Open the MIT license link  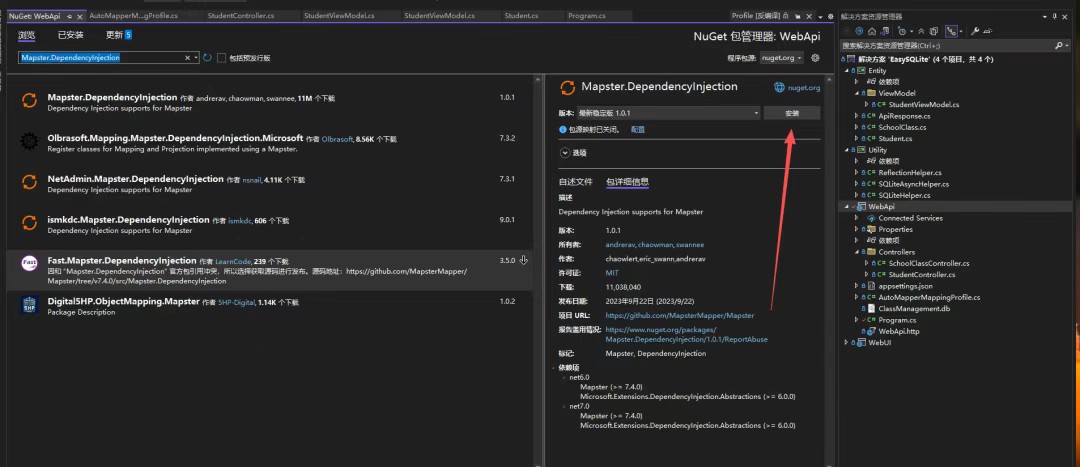(x=612, y=272)
